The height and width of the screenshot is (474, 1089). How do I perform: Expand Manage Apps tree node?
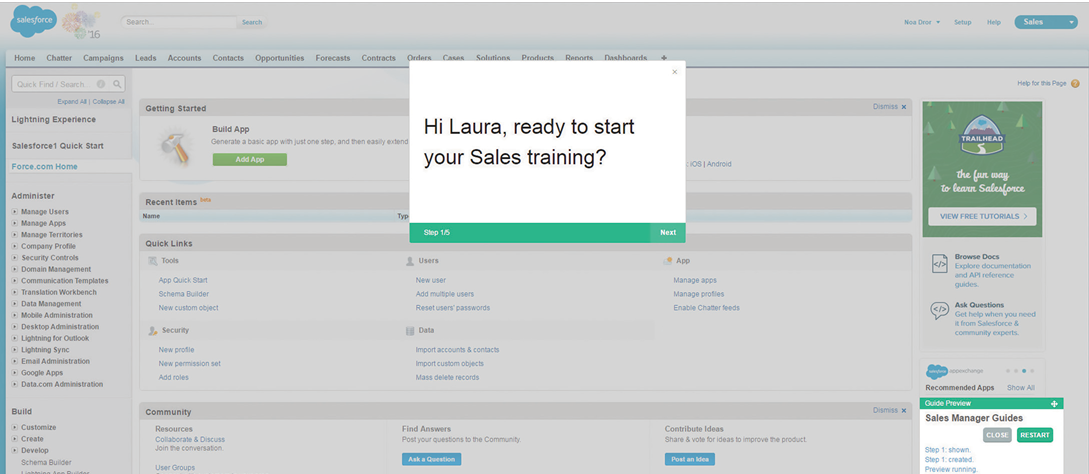pos(15,223)
